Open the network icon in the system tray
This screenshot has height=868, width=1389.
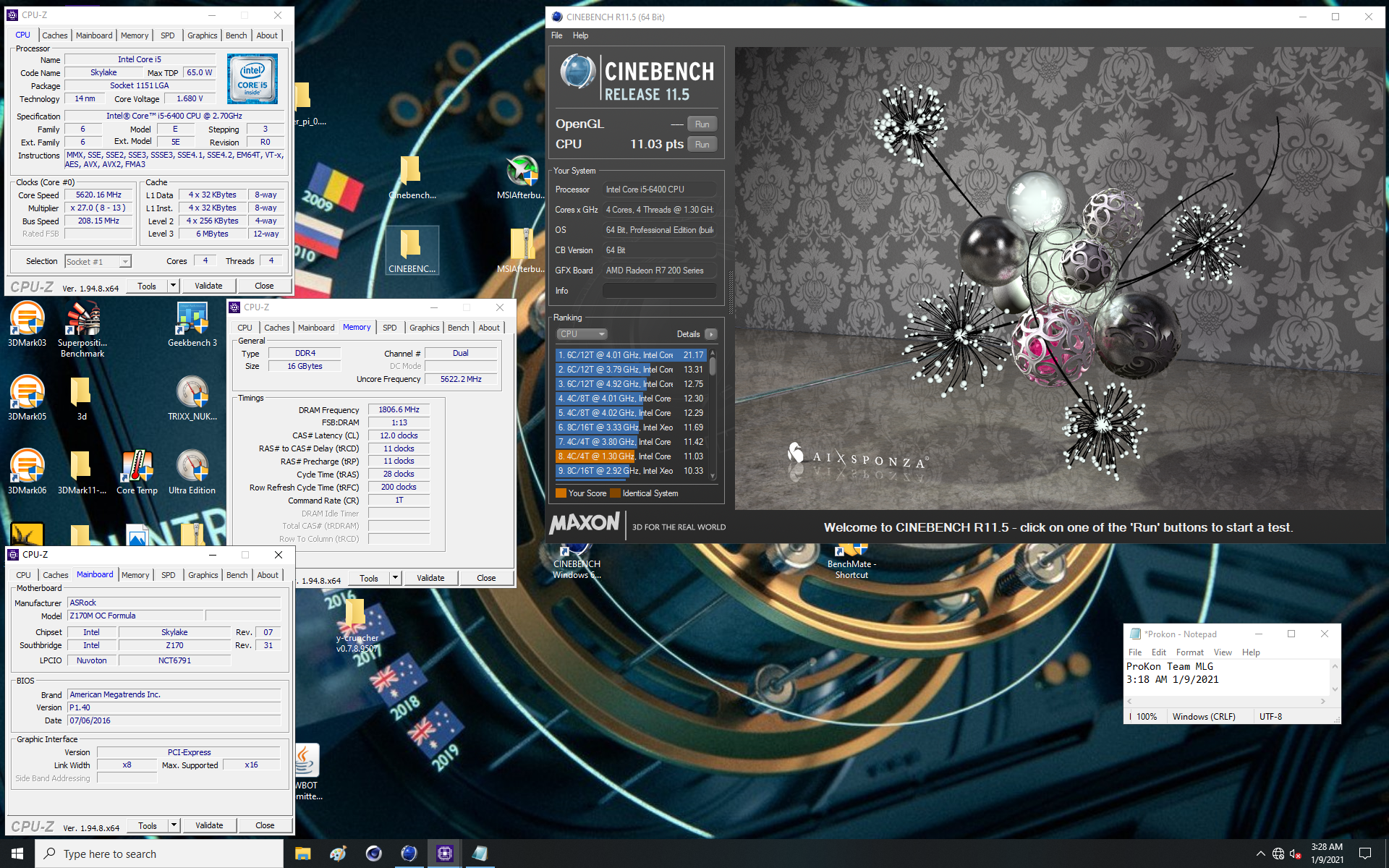[x=1278, y=854]
